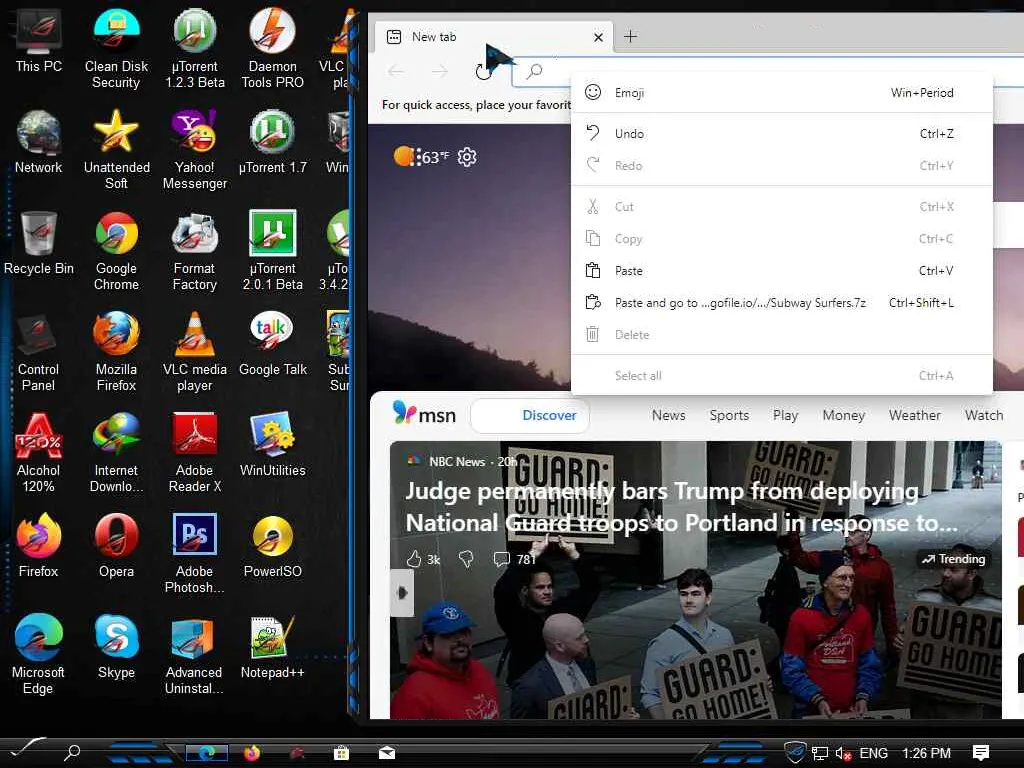1024x768 pixels.
Task: Select Copy in context menu
Action: (x=782, y=238)
